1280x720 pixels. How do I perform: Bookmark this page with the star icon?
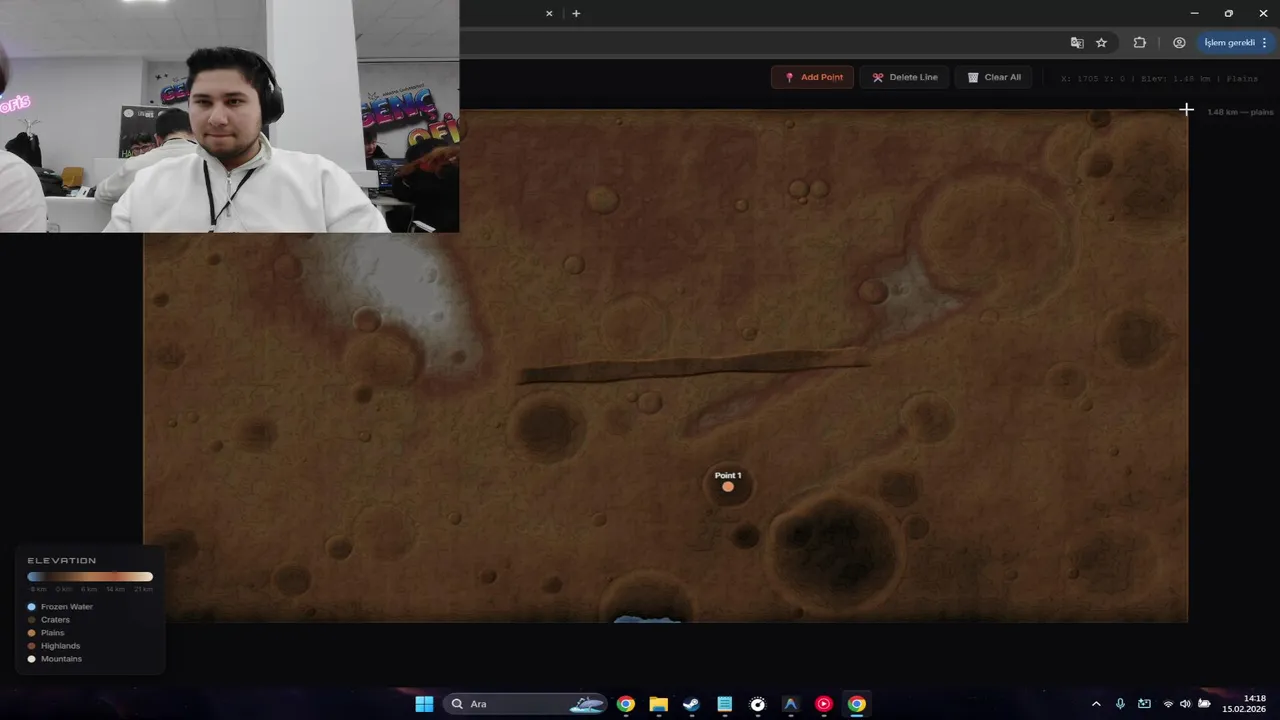(1101, 43)
